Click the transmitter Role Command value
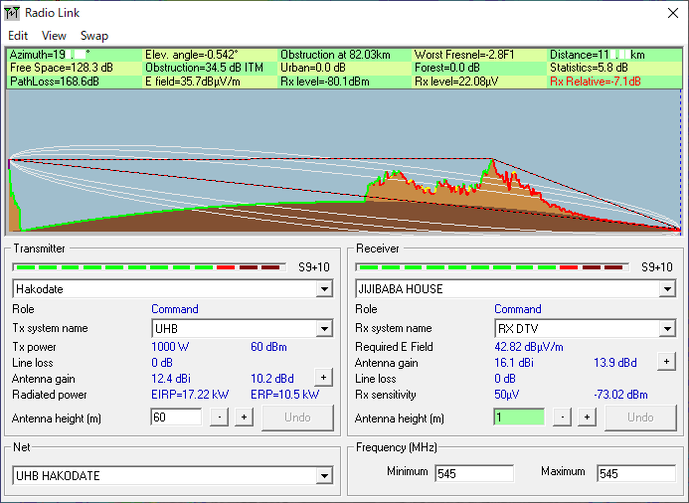 [x=174, y=309]
